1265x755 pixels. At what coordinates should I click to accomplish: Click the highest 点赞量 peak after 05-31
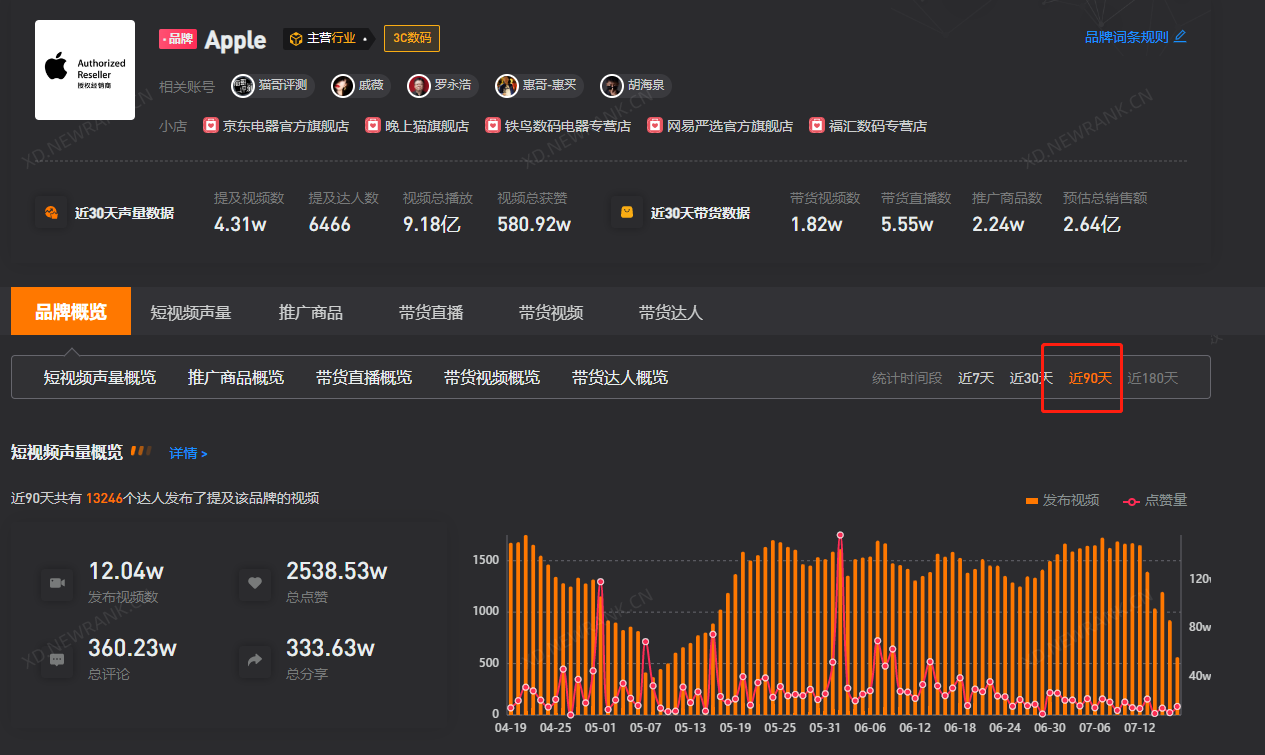(840, 535)
